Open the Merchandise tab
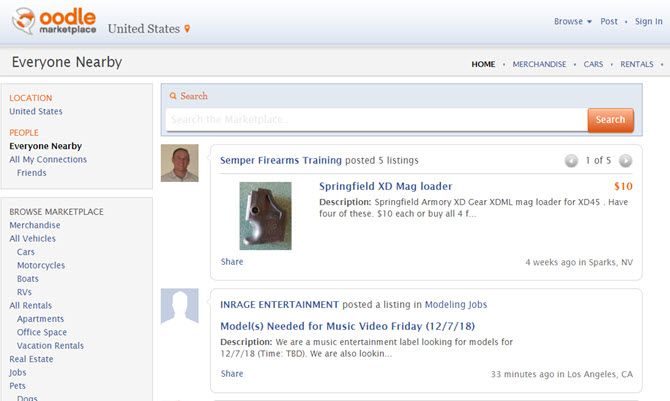 [x=540, y=64]
